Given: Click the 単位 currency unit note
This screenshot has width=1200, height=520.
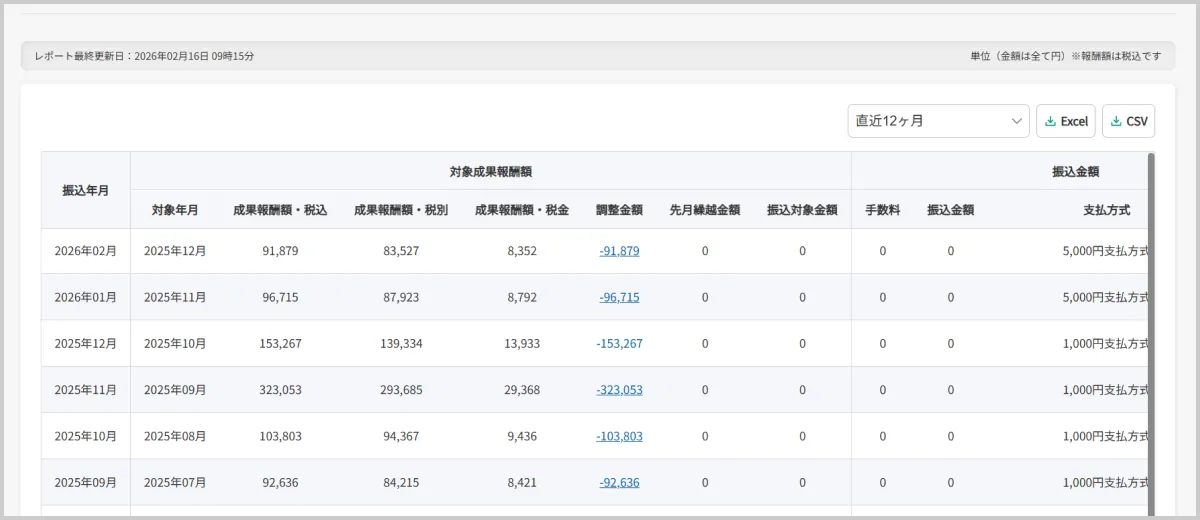Looking at the screenshot, I should pos(1065,56).
